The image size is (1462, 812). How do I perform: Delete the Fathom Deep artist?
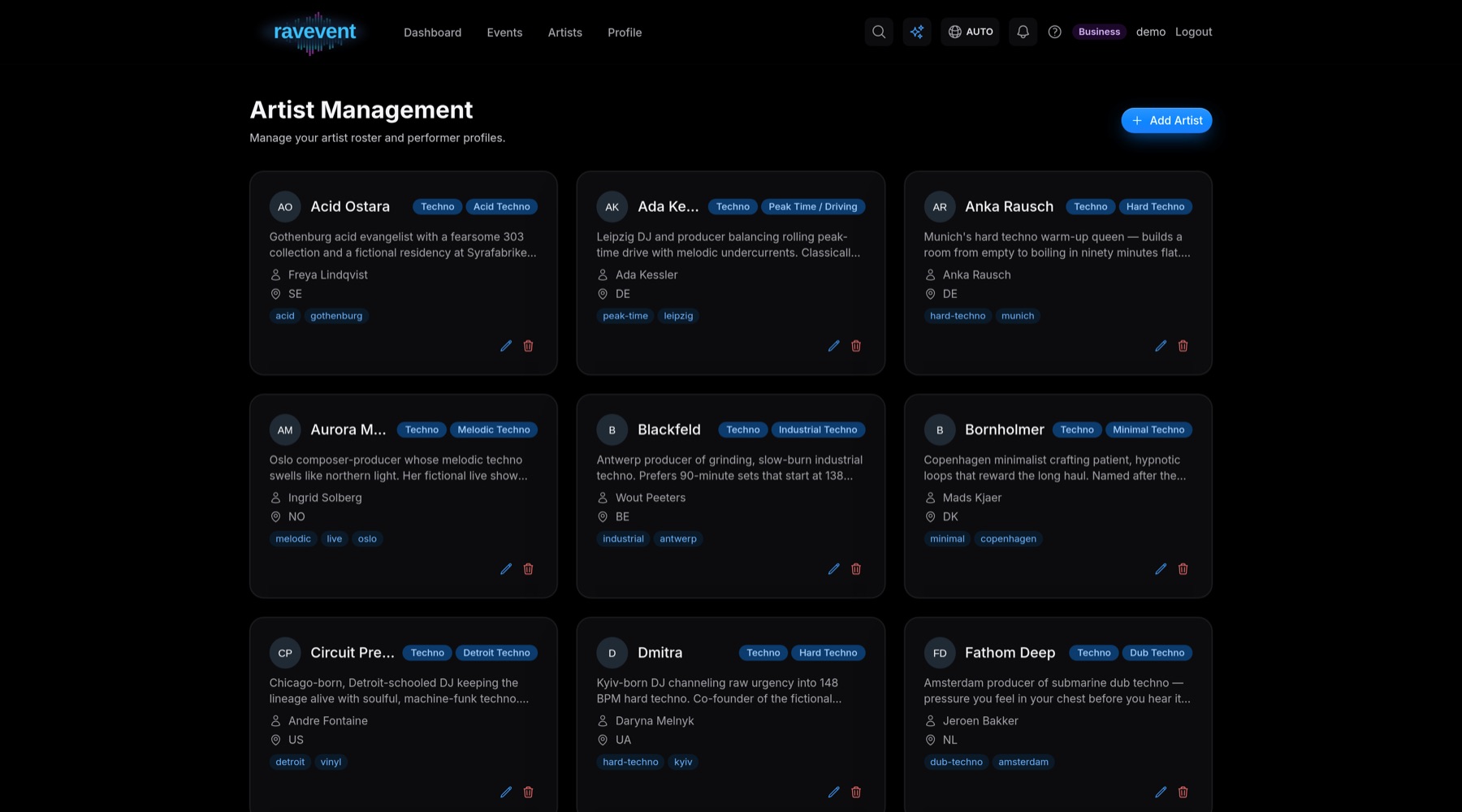1183,793
